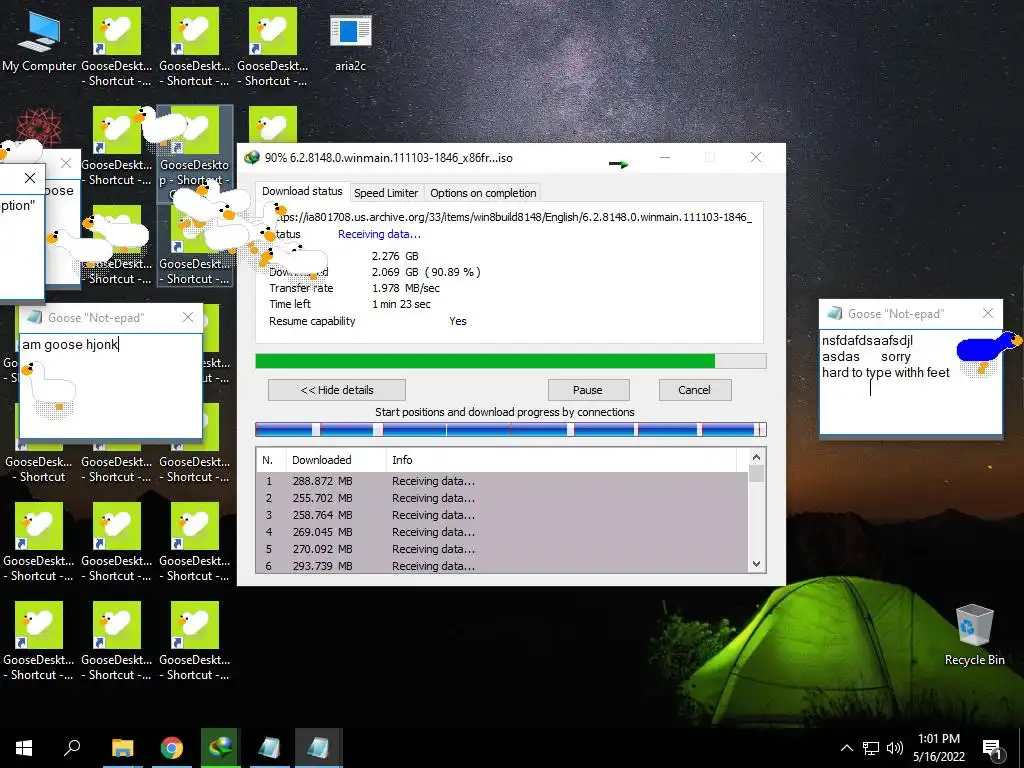Image resolution: width=1024 pixels, height=768 pixels.
Task: Open the Windows Start menu
Action: [x=24, y=748]
